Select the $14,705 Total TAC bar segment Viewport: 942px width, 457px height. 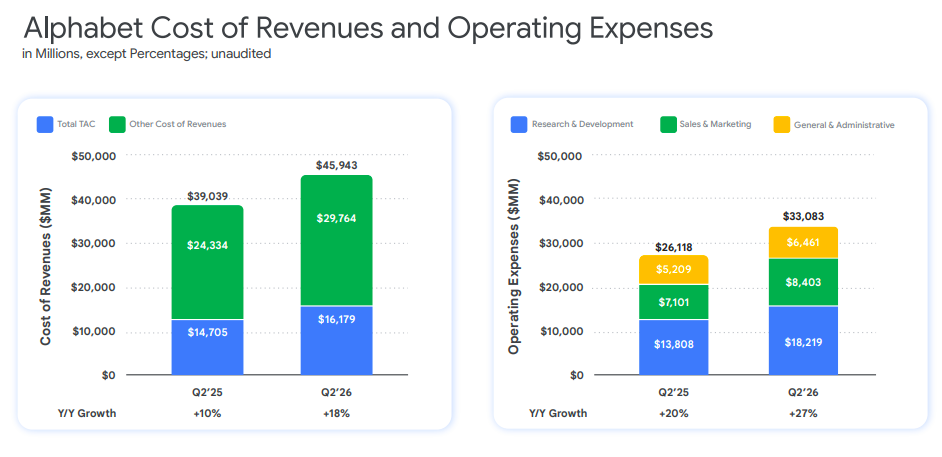[207, 347]
